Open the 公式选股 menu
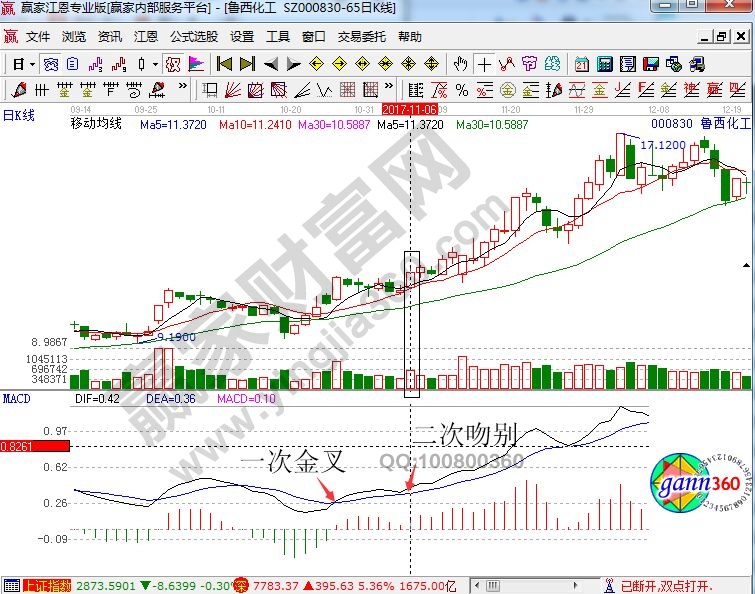The image size is (755, 594). click(194, 37)
